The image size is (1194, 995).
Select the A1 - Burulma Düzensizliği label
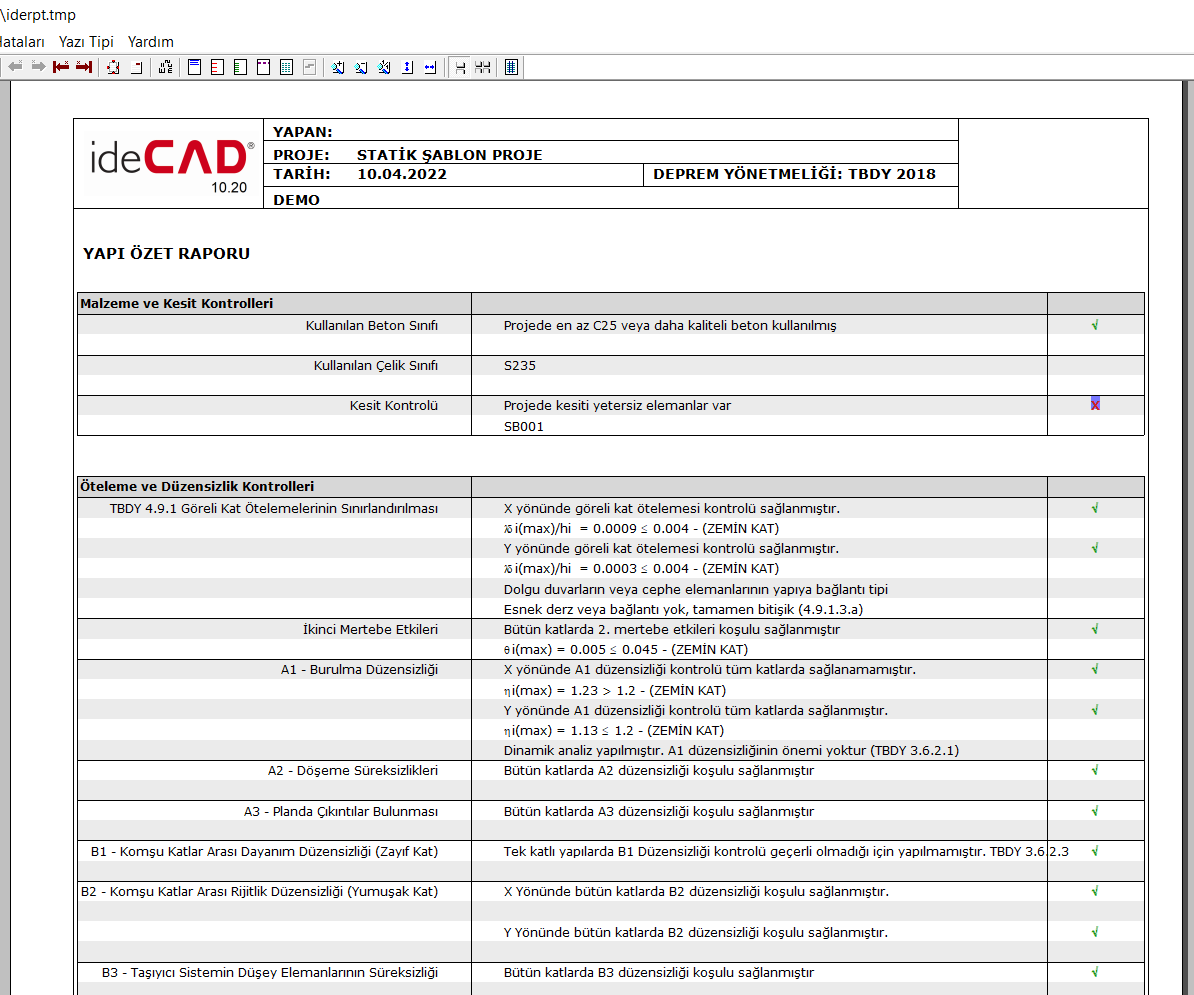[359, 670]
